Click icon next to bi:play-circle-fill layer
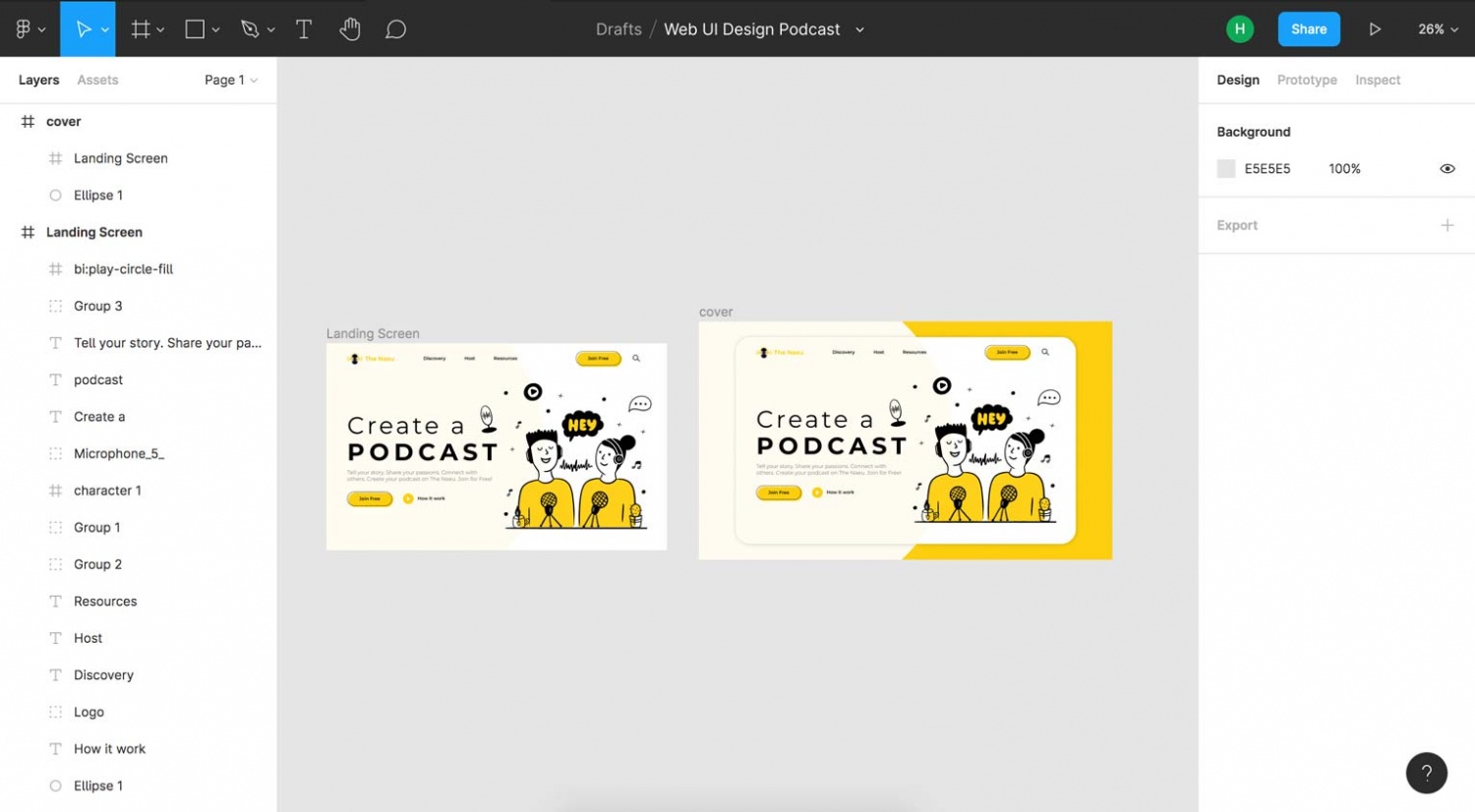The height and width of the screenshot is (812, 1475). tap(55, 268)
